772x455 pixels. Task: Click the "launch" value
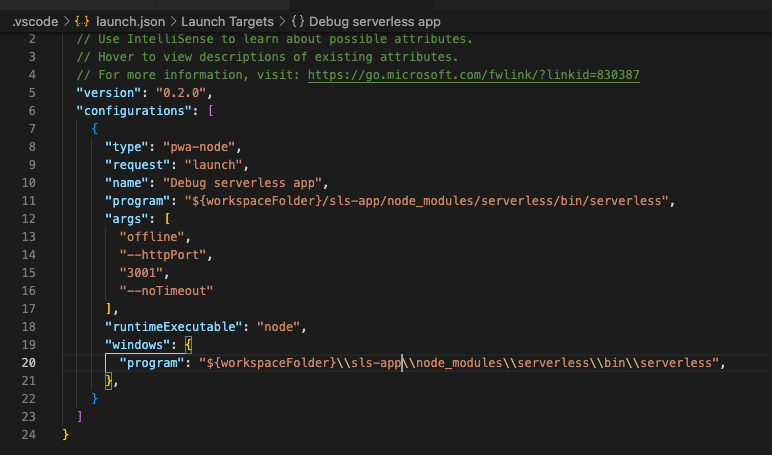pos(213,165)
